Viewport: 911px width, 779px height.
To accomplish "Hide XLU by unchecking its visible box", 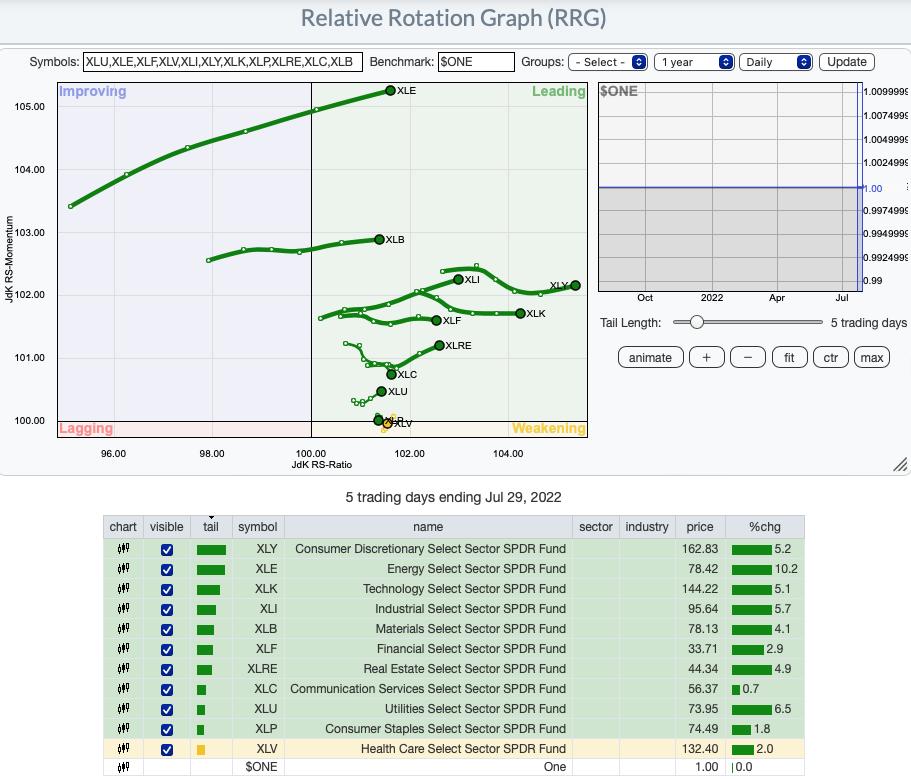I will (167, 709).
